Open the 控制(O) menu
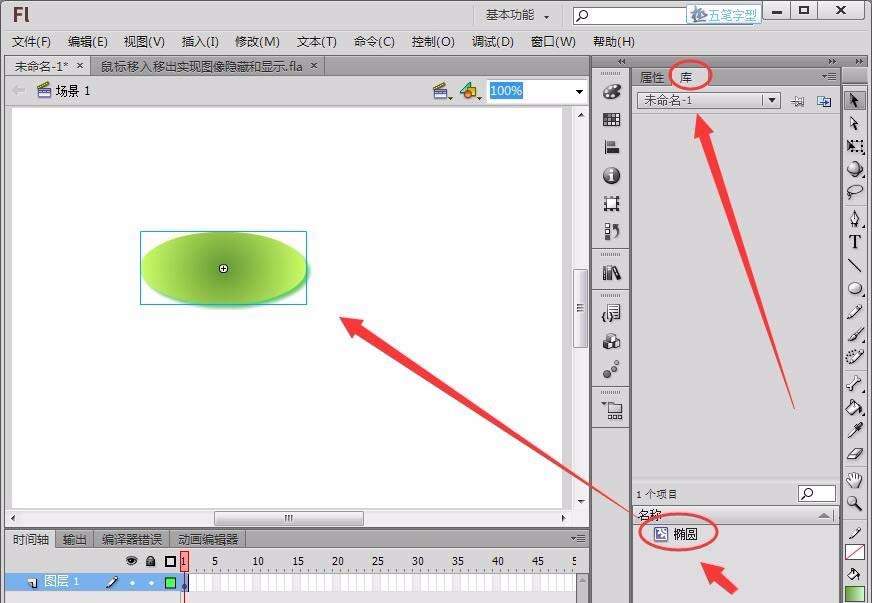 tap(433, 42)
